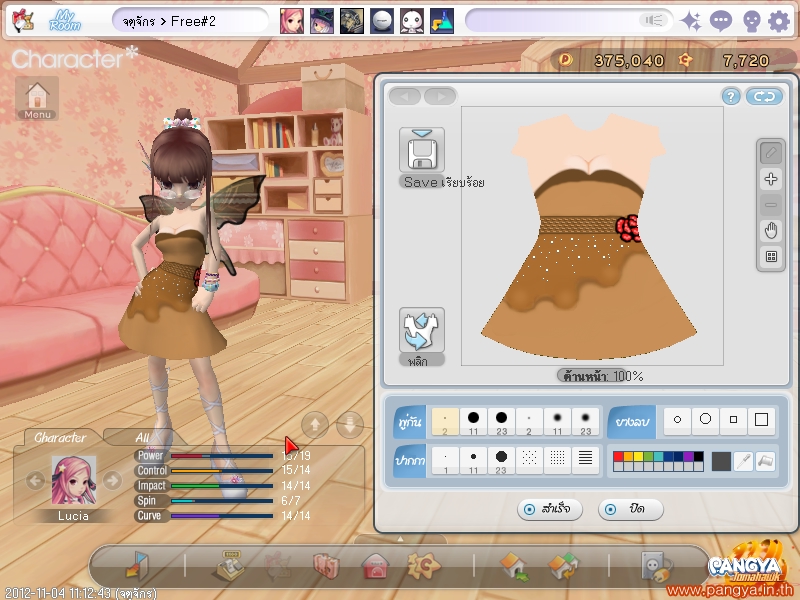Choose the large circle eraser

(x=705, y=420)
